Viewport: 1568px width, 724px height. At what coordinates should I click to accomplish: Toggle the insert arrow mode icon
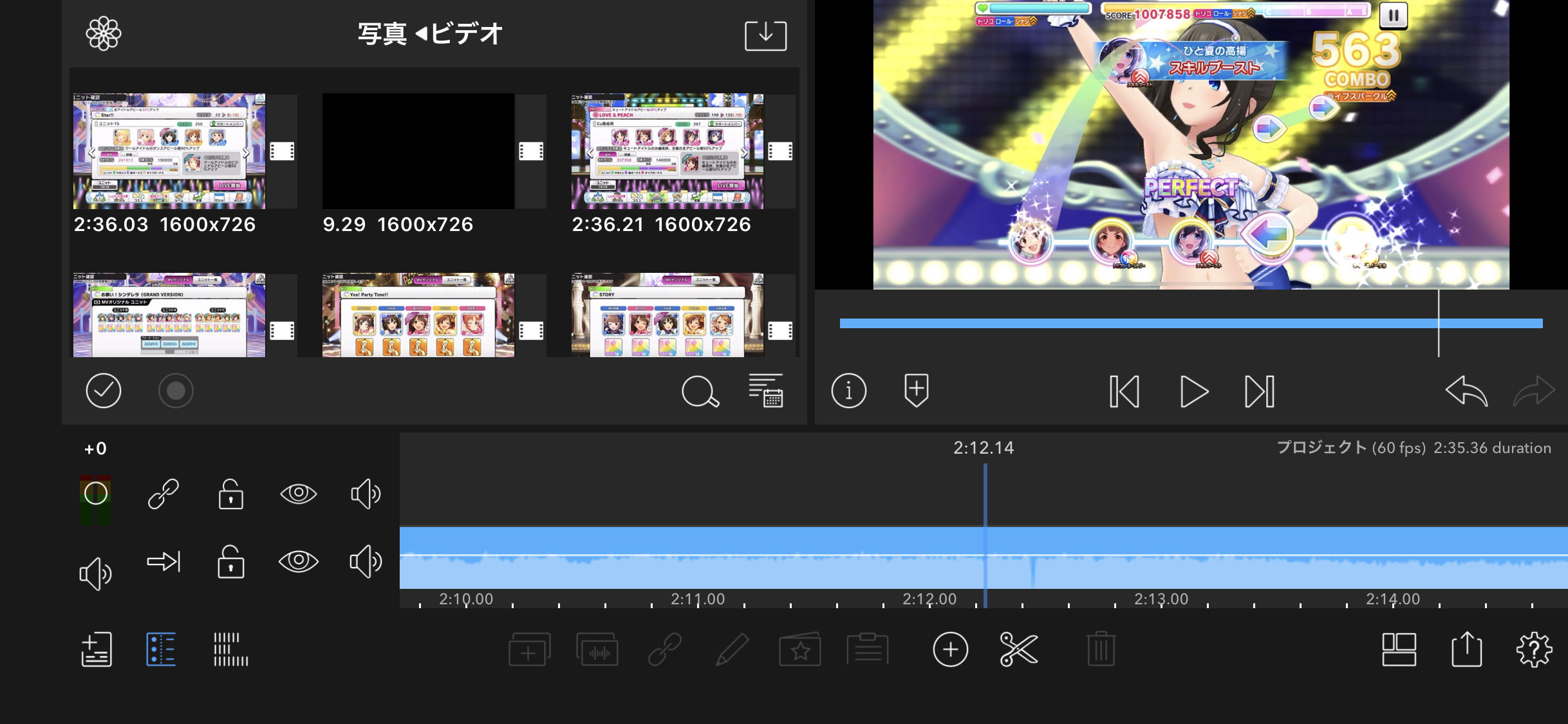163,562
